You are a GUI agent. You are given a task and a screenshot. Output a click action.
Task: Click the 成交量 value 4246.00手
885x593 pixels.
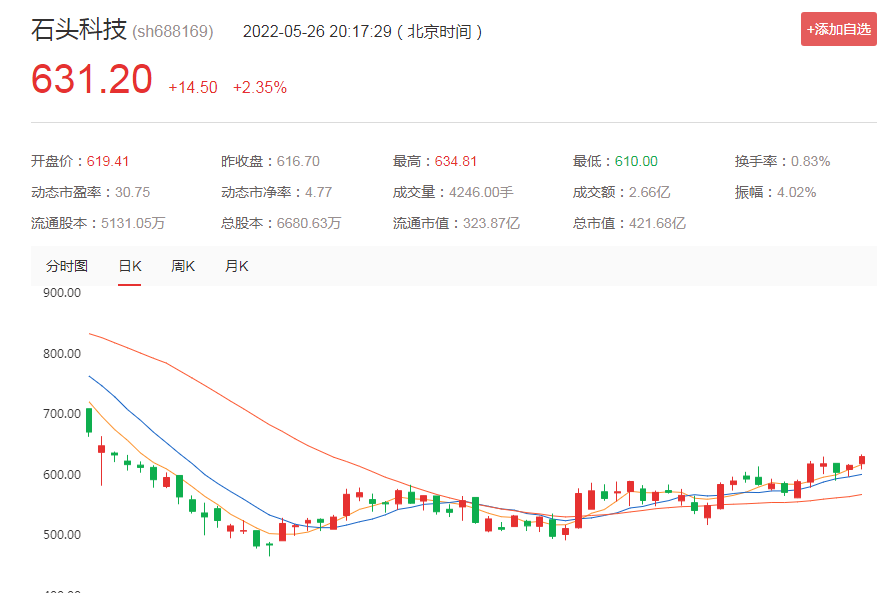[x=481, y=192]
